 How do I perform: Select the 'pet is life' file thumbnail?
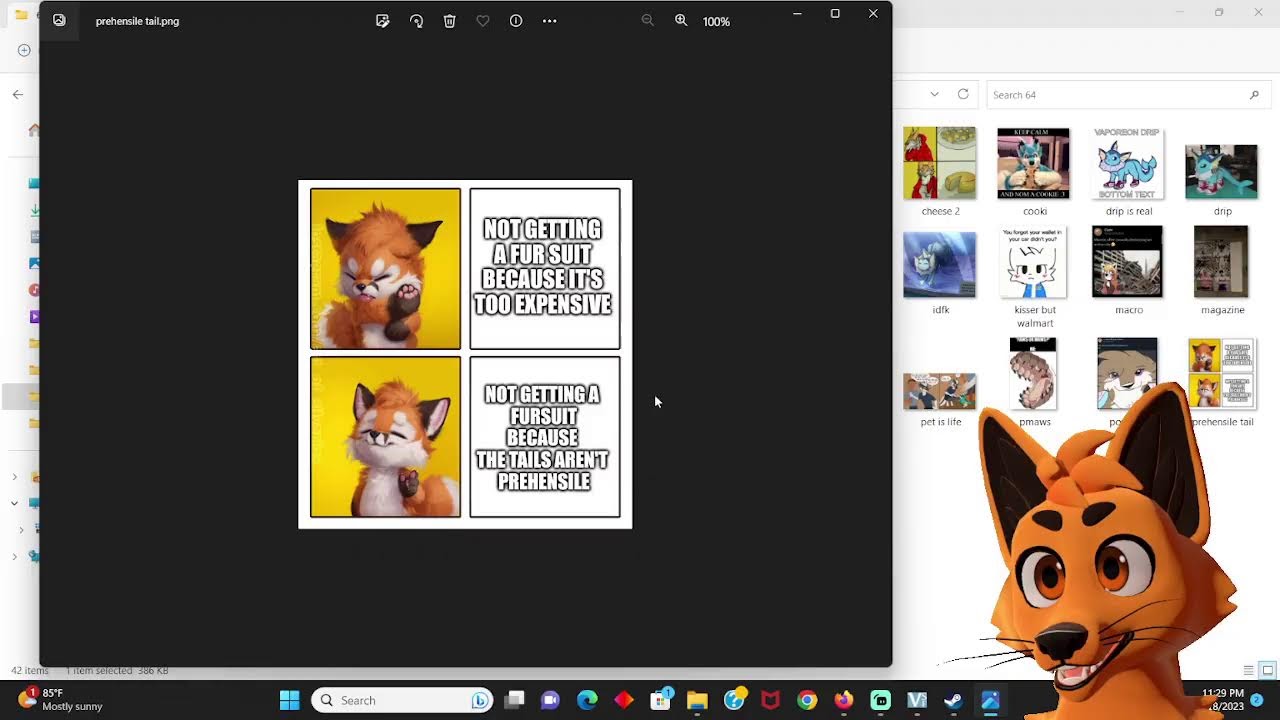coord(939,391)
